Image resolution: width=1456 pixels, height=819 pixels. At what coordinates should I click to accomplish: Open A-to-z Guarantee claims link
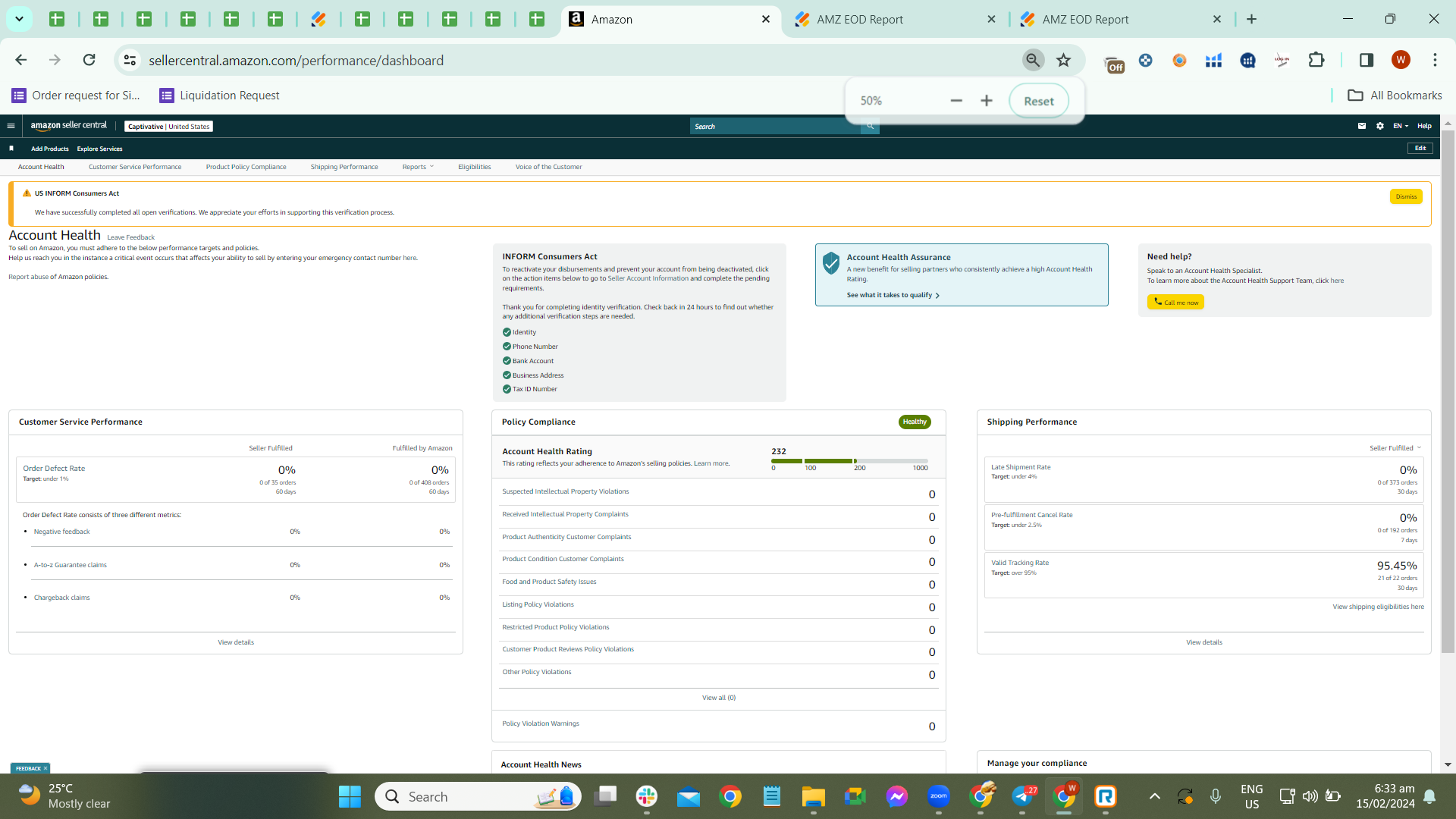tap(70, 565)
